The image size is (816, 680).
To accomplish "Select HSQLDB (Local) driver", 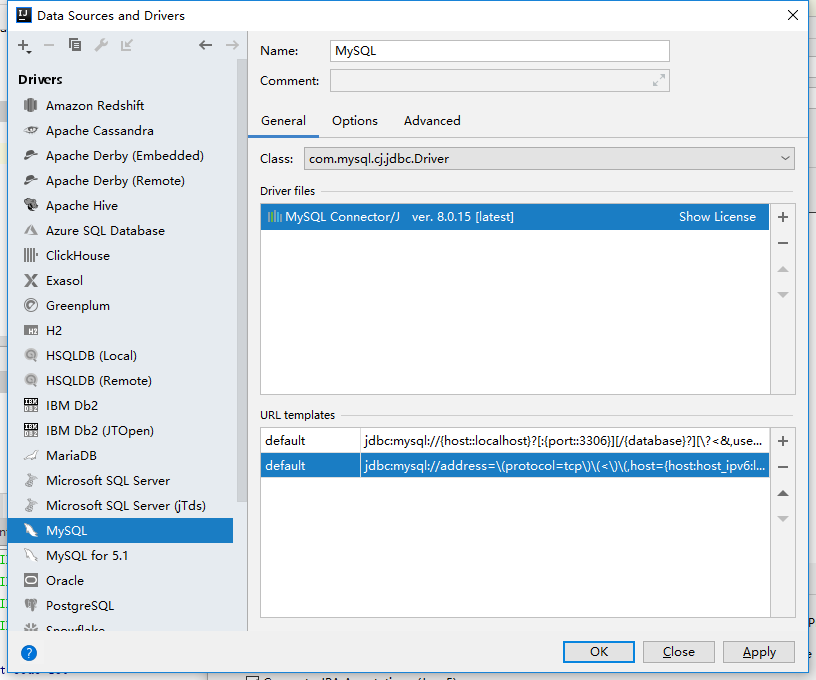I will 121,355.
